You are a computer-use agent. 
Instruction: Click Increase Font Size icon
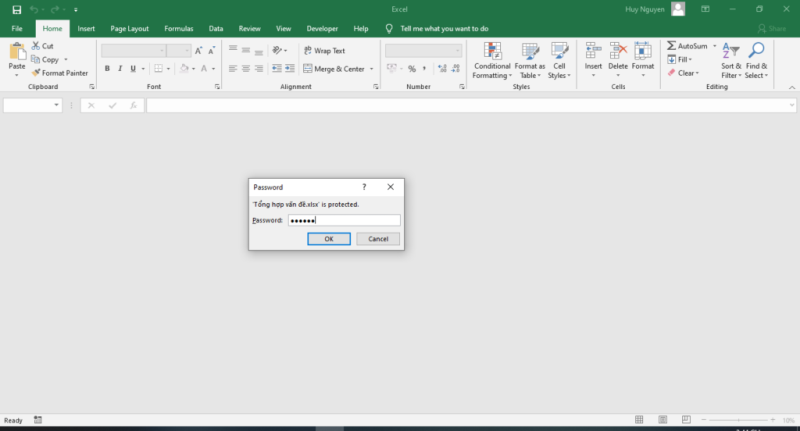(198, 50)
